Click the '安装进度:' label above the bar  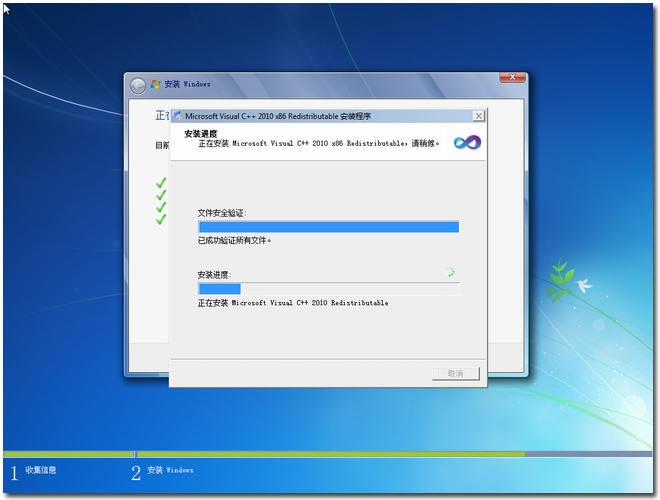[214, 275]
